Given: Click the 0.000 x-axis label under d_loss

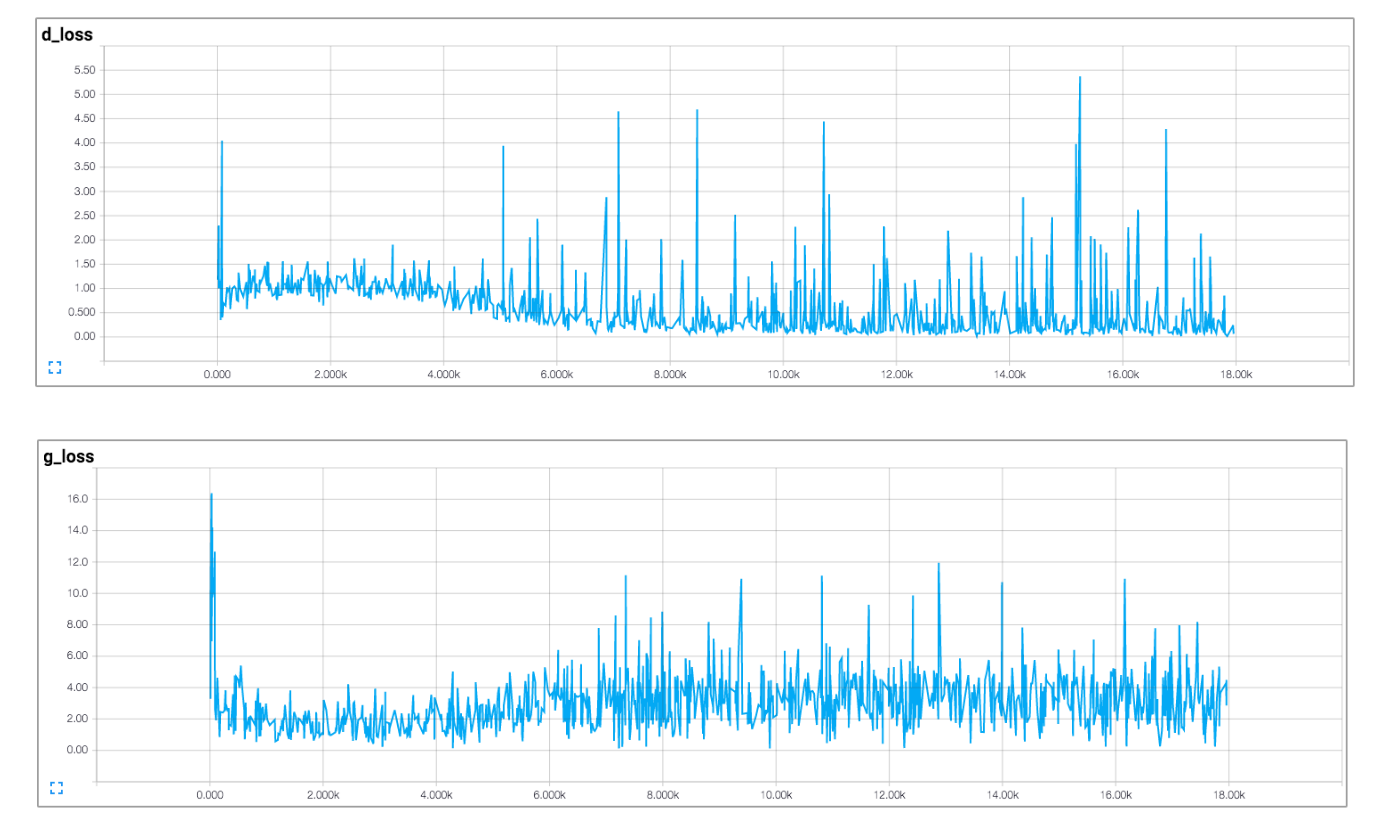Looking at the screenshot, I should (x=217, y=374).
